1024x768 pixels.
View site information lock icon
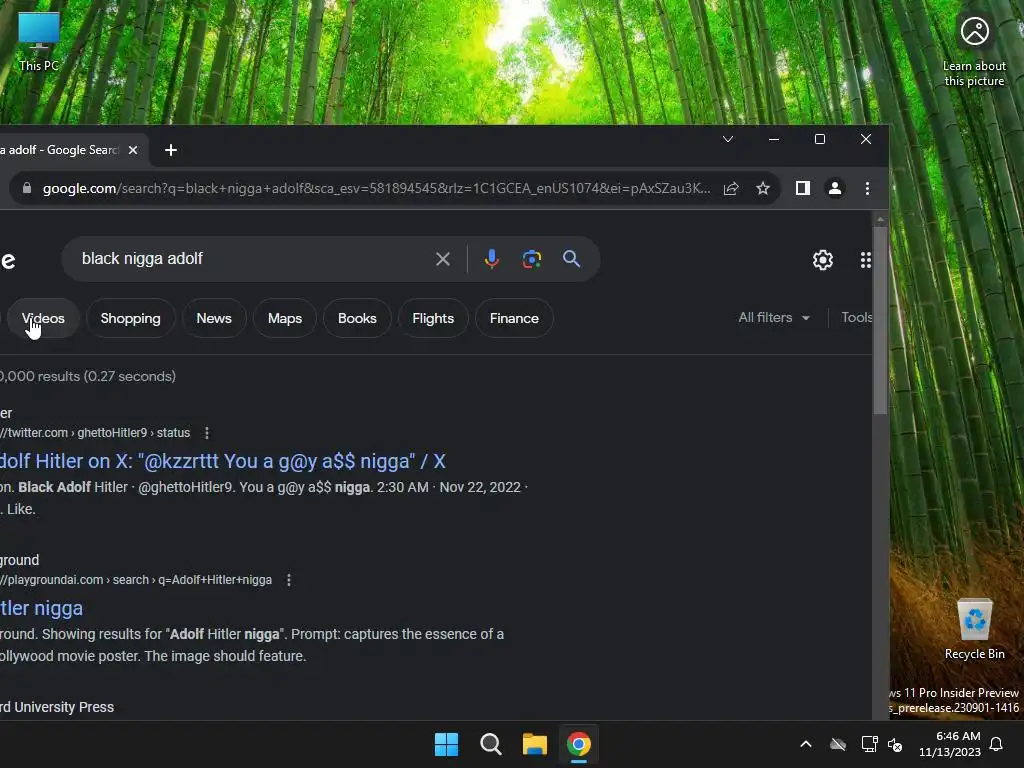27,188
